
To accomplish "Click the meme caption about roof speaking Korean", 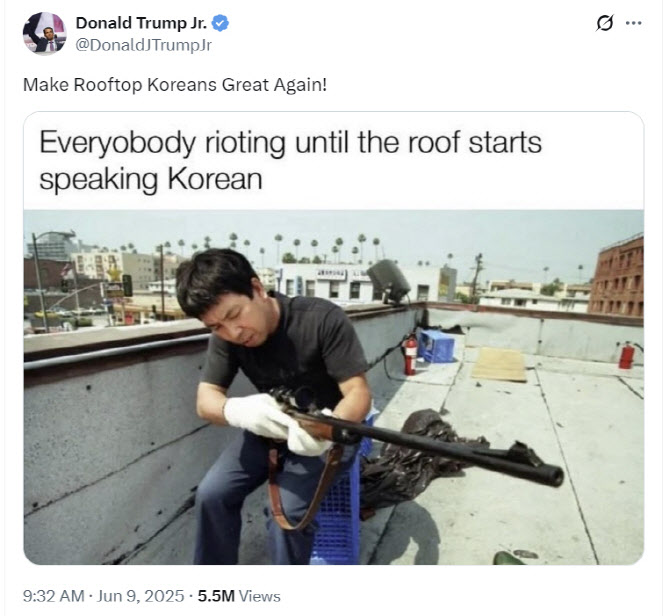I will tap(291, 160).
